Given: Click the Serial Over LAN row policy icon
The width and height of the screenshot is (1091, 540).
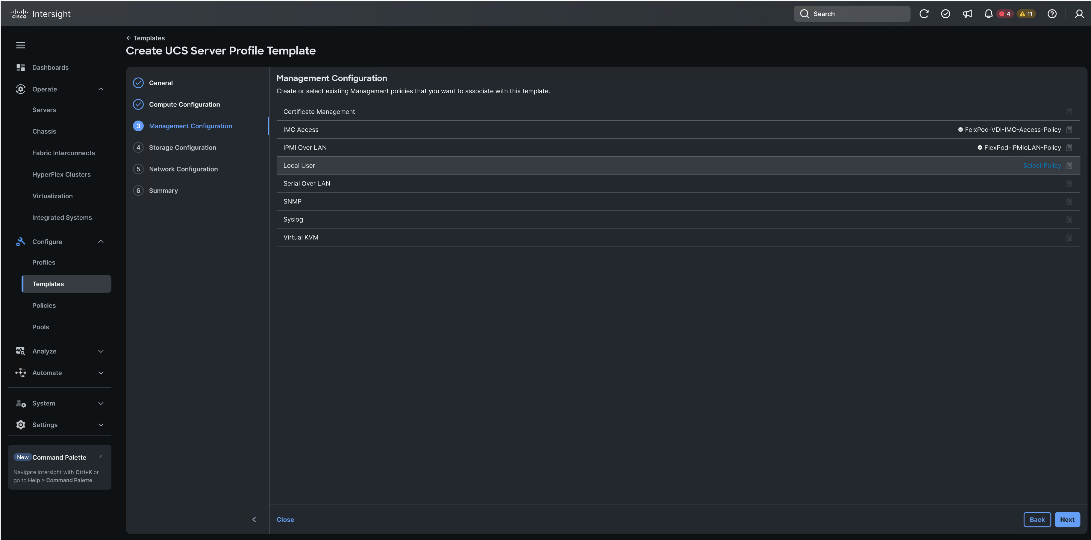Looking at the screenshot, I should click(1069, 184).
